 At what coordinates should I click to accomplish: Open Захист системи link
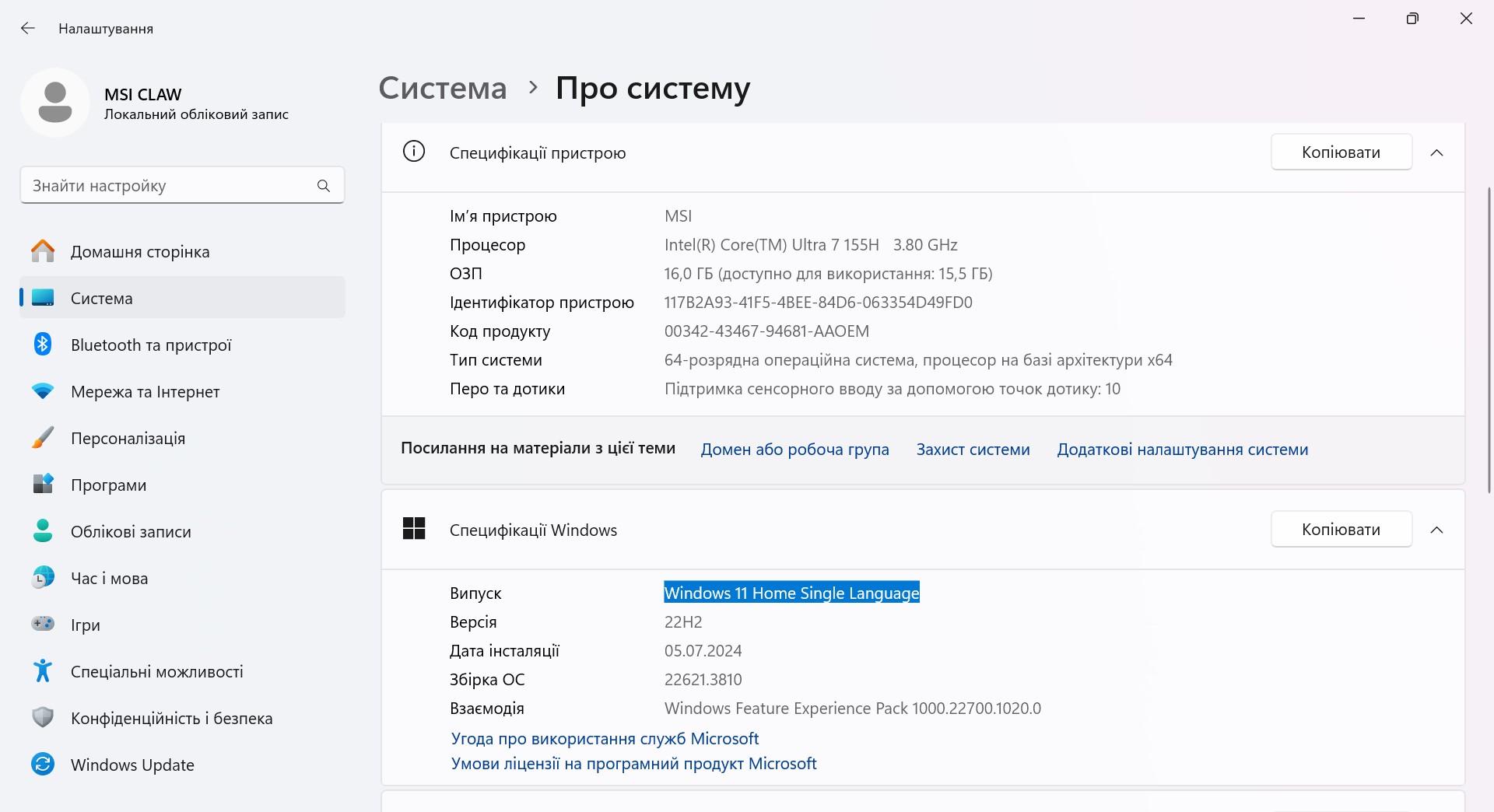(973, 450)
